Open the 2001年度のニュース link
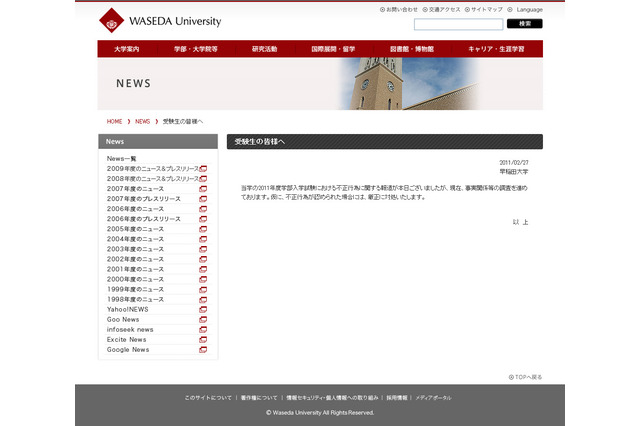Screen dimensions: 640x426 click(x=136, y=269)
